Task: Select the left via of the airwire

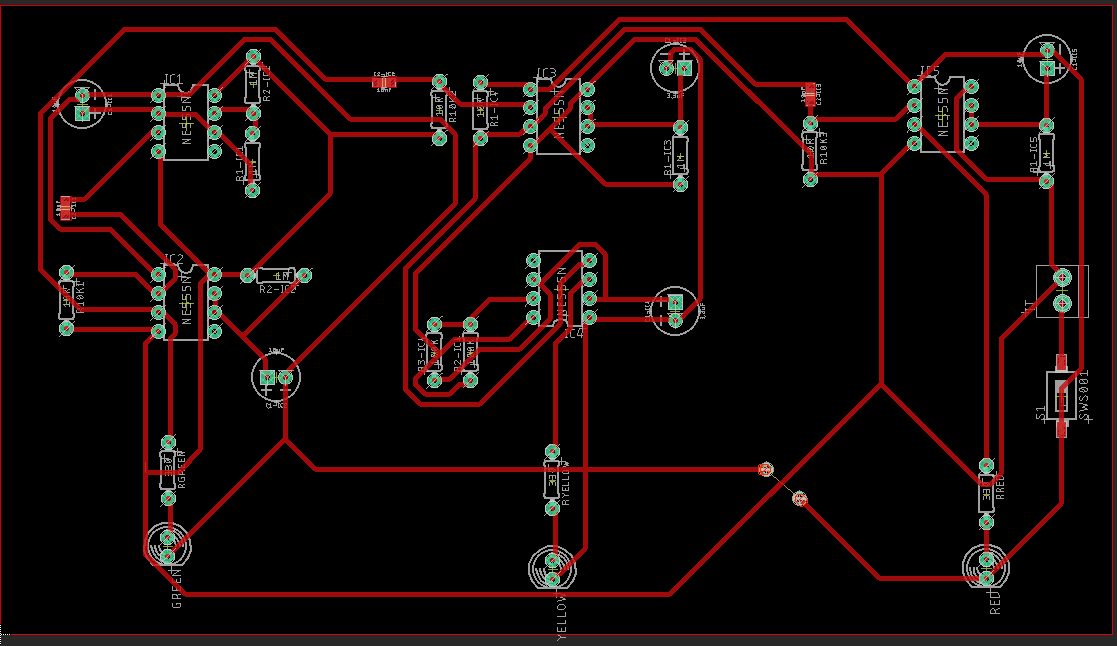Action: click(x=765, y=469)
